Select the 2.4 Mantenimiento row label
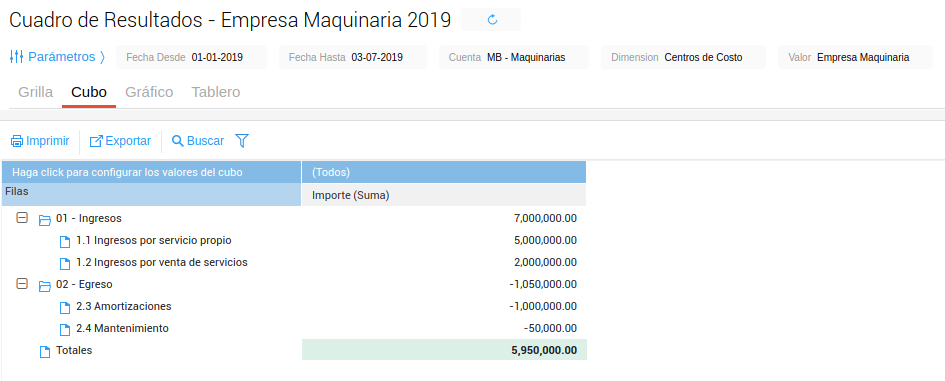The width and height of the screenshot is (945, 381). pos(122,329)
